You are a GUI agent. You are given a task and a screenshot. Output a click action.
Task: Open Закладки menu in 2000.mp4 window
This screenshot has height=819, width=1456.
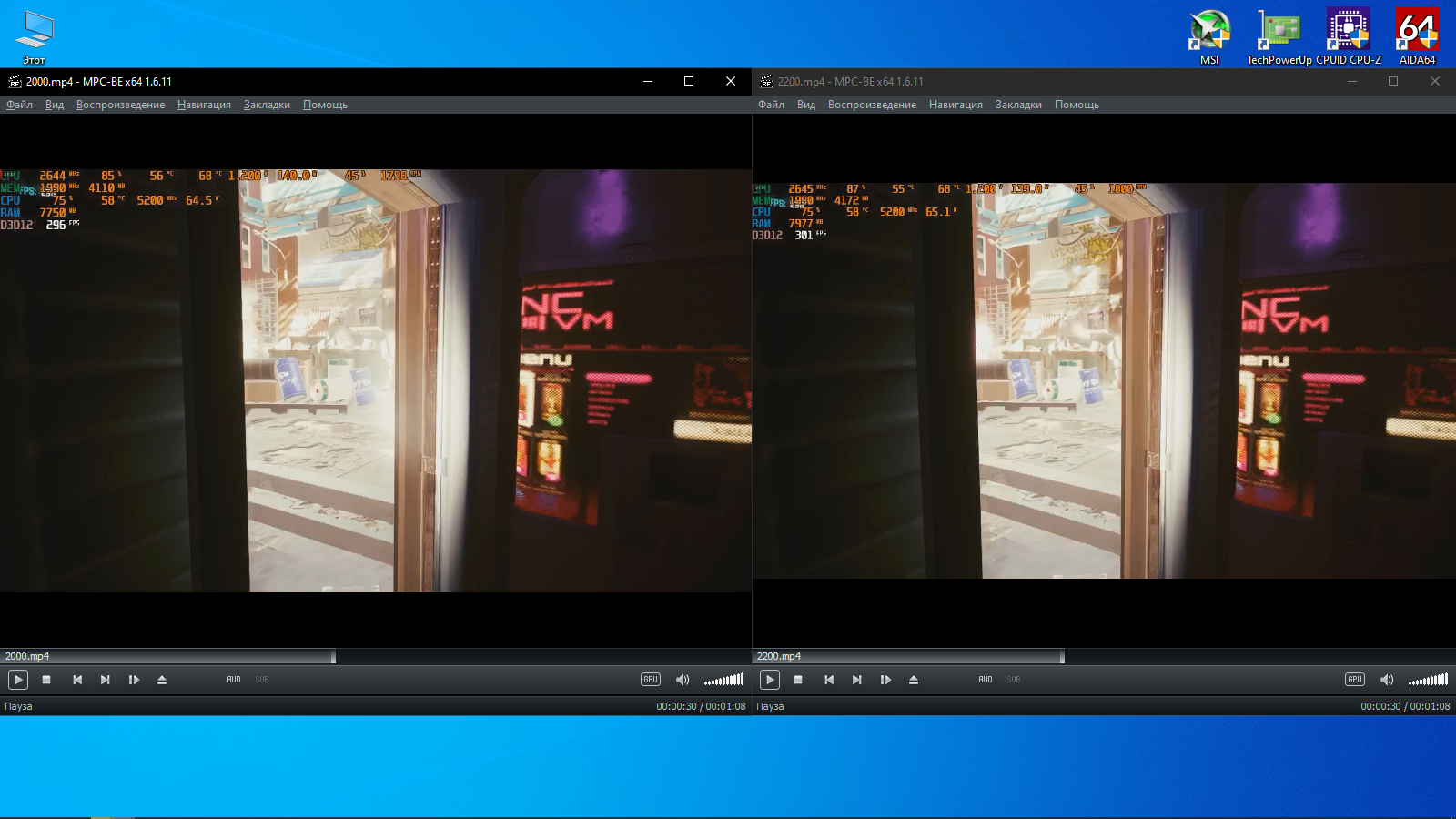coord(267,105)
